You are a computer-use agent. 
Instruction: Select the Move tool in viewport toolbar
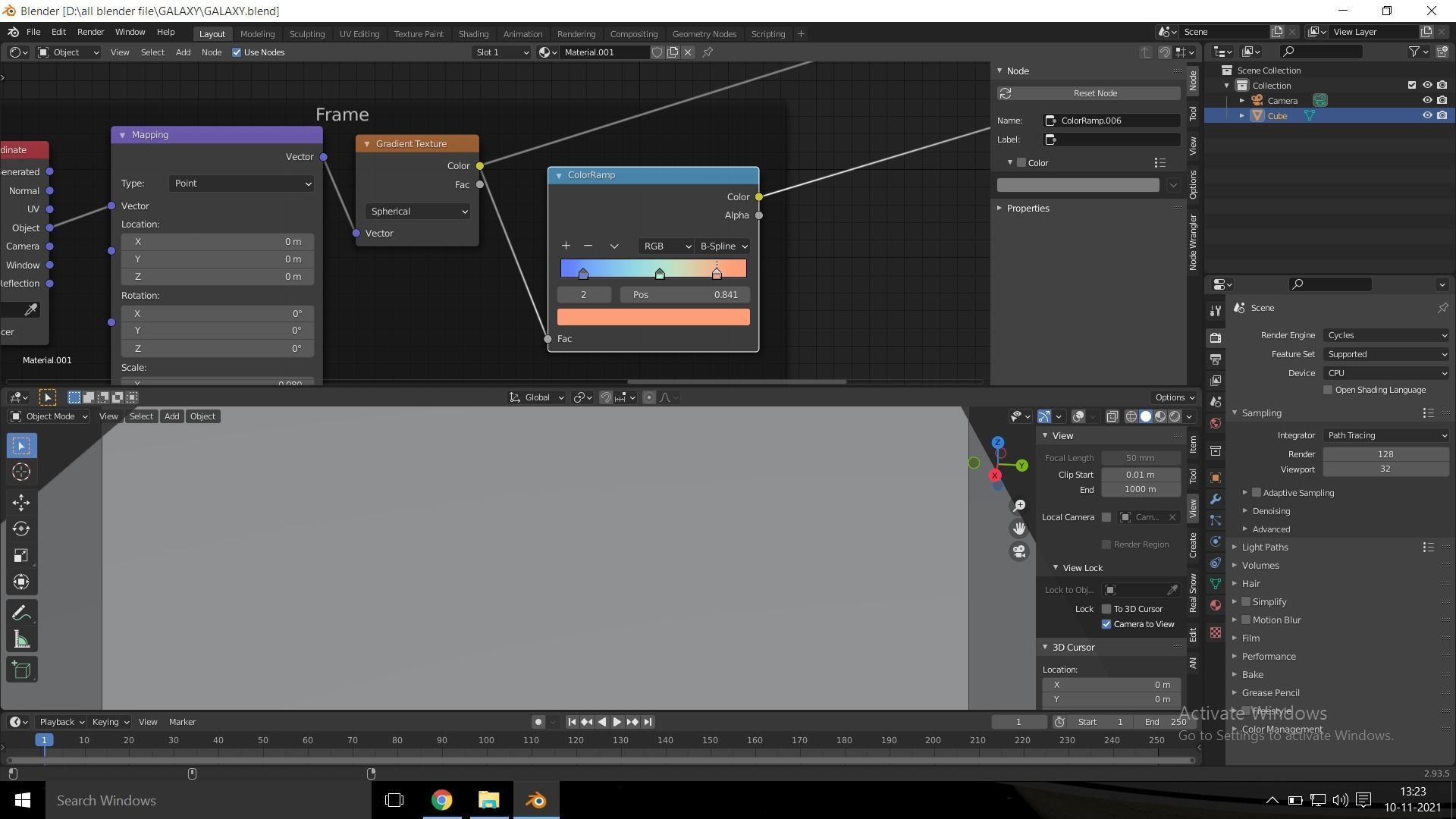21,502
